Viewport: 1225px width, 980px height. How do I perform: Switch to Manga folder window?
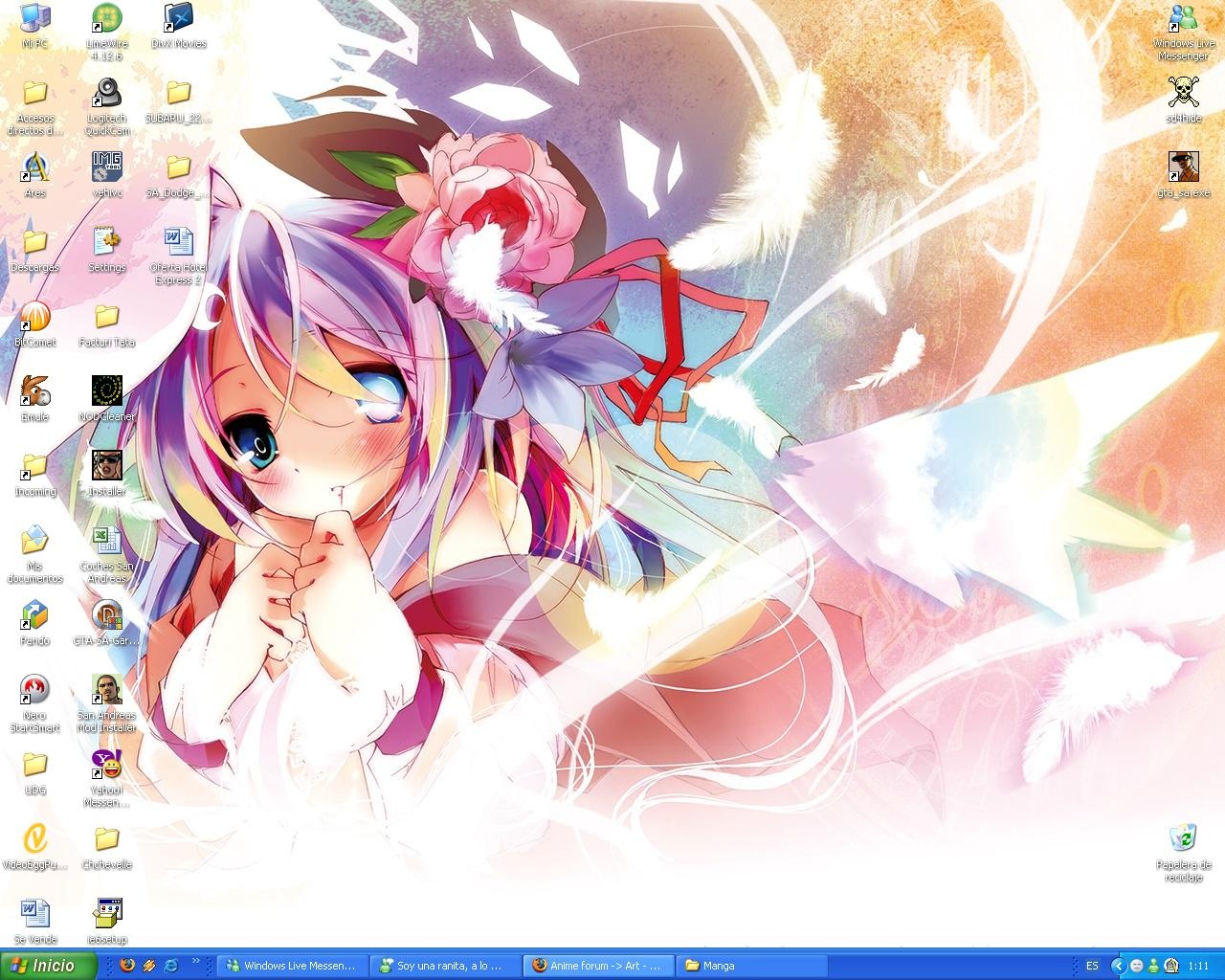753,966
